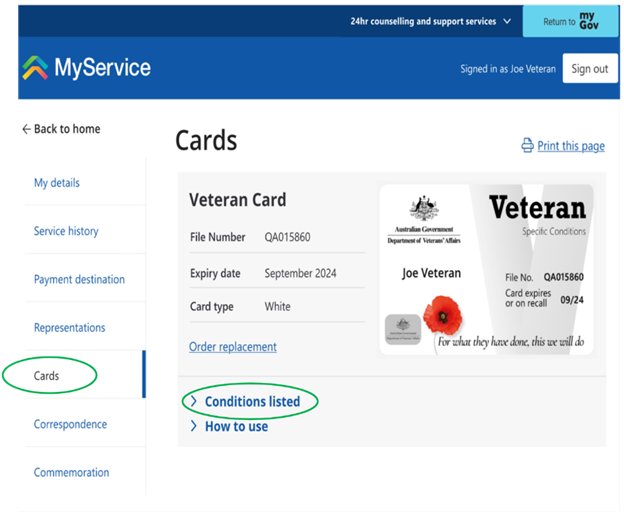Image resolution: width=624 pixels, height=515 pixels.
Task: Select Service history from the sidebar
Action: (66, 231)
